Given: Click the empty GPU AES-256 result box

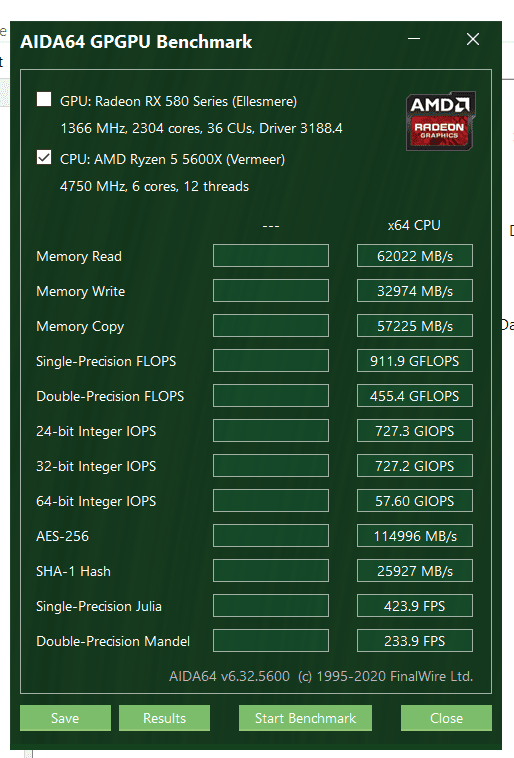Looking at the screenshot, I should [x=271, y=536].
